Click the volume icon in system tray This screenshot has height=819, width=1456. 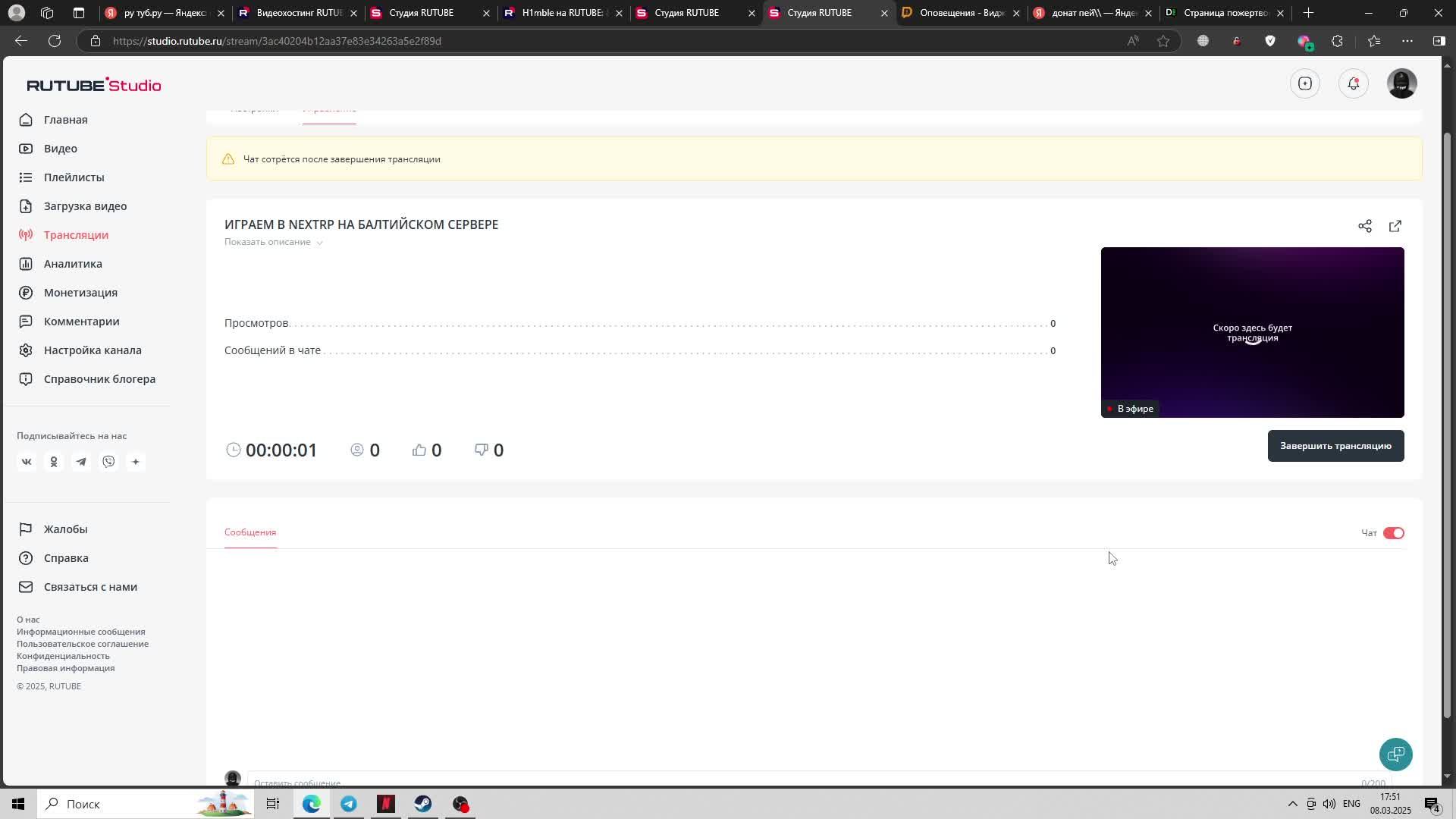[x=1329, y=804]
